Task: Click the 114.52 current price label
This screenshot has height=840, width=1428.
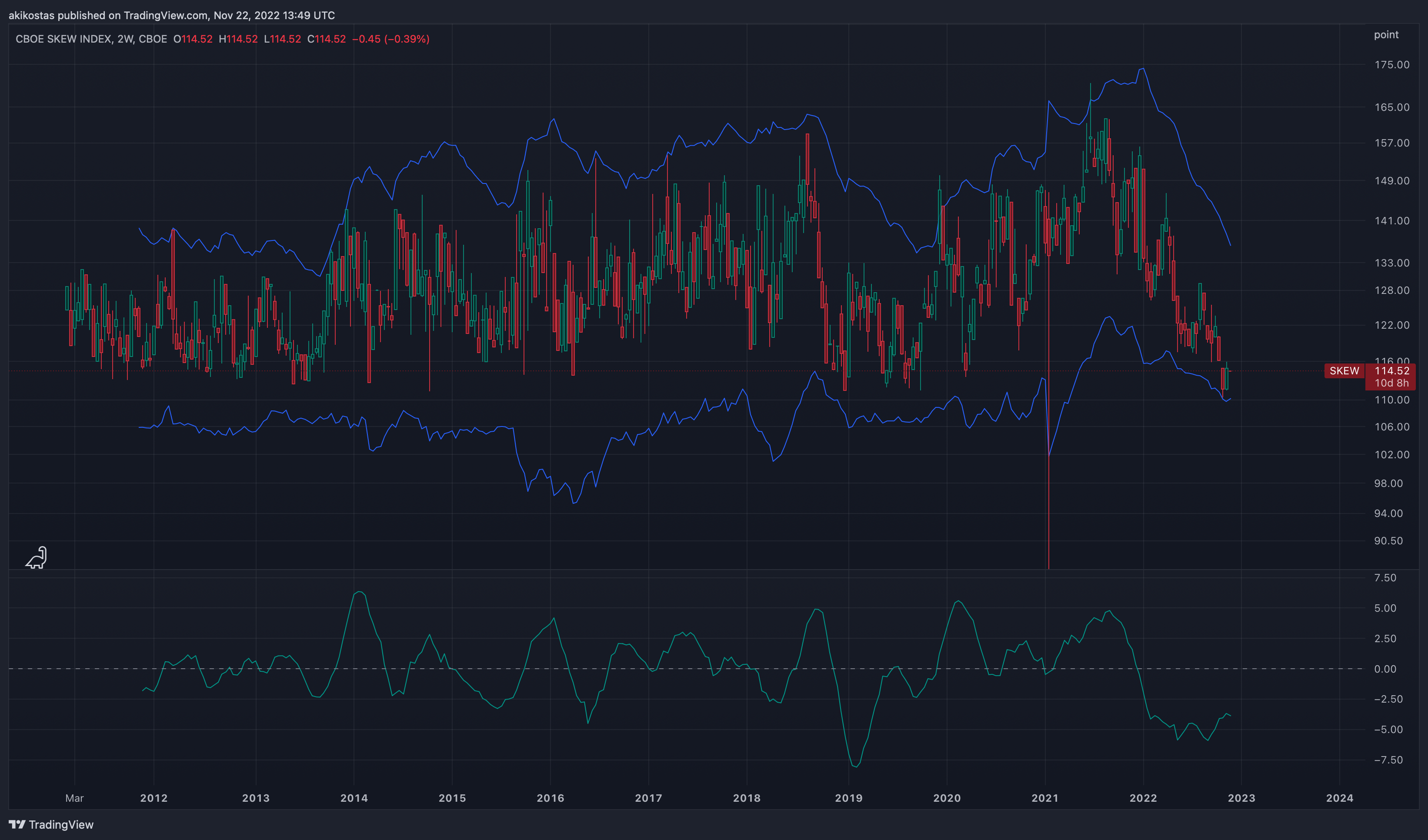Action: pos(1392,371)
